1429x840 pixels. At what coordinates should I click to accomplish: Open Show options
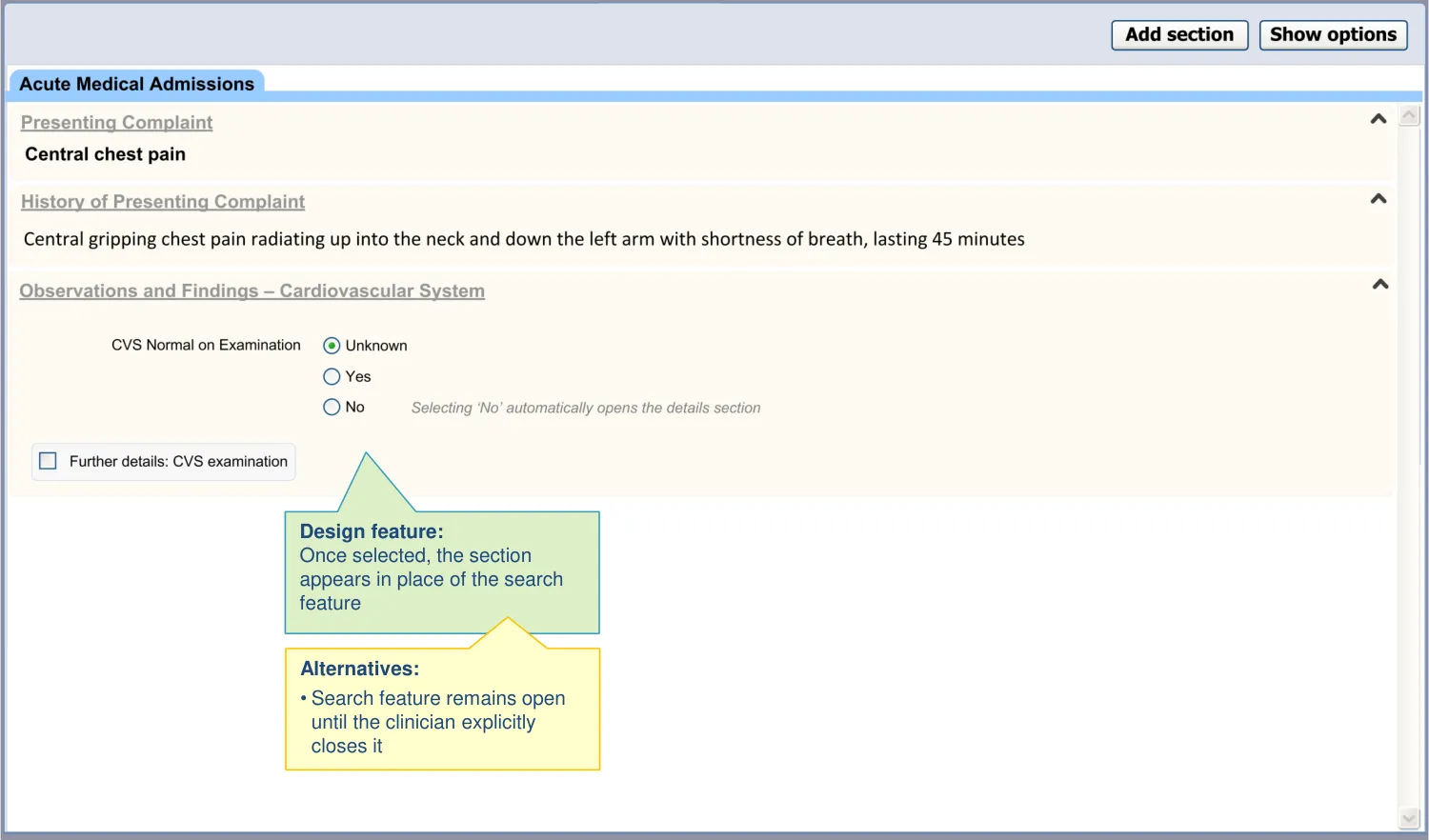point(1333,35)
